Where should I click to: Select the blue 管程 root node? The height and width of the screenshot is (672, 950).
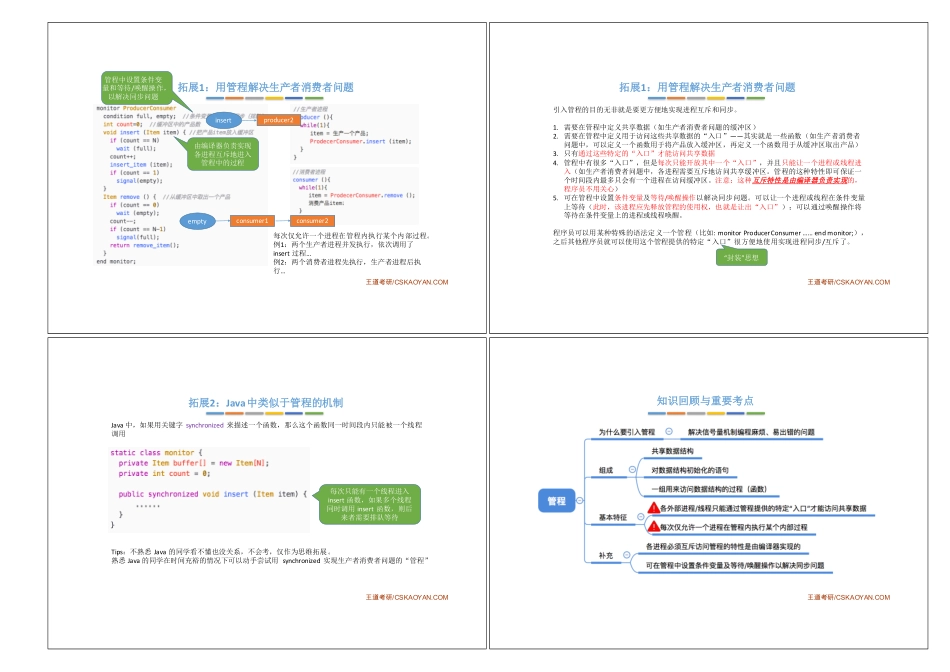pos(555,499)
